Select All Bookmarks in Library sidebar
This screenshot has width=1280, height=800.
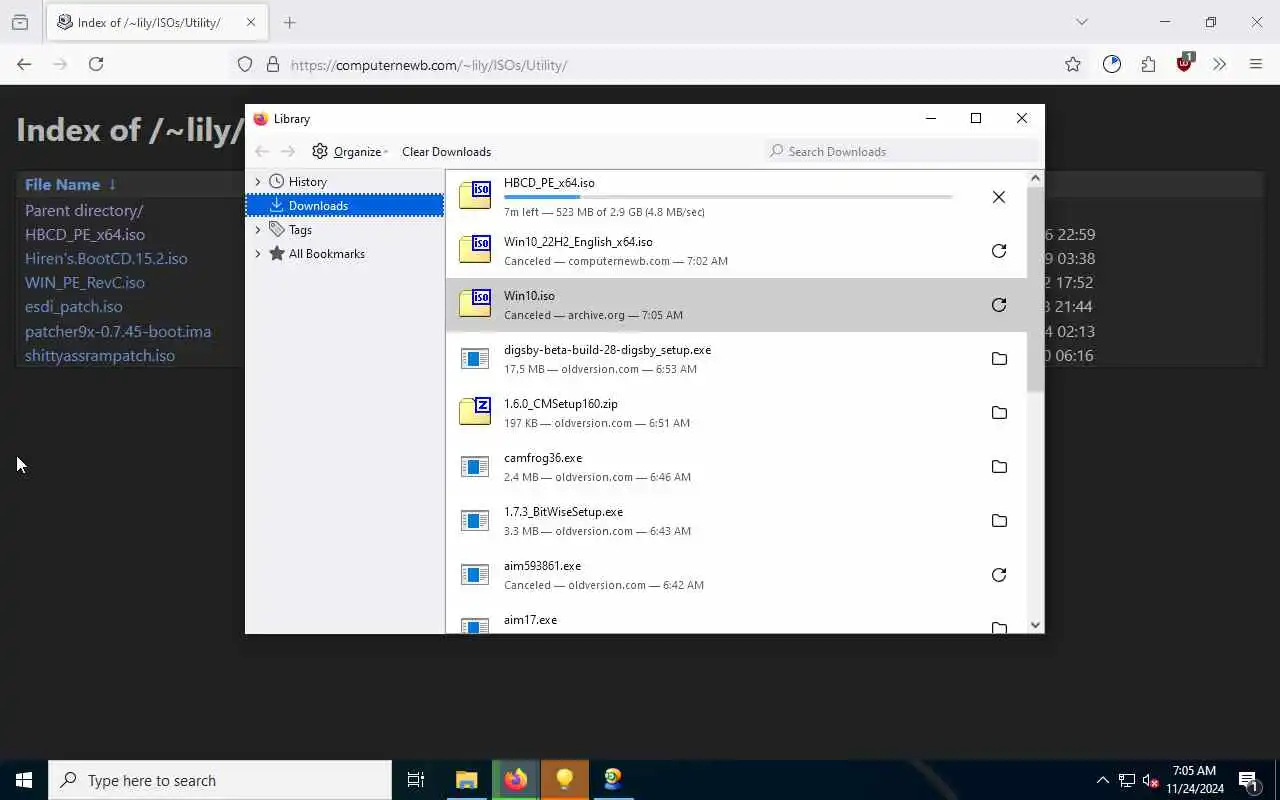(x=326, y=254)
